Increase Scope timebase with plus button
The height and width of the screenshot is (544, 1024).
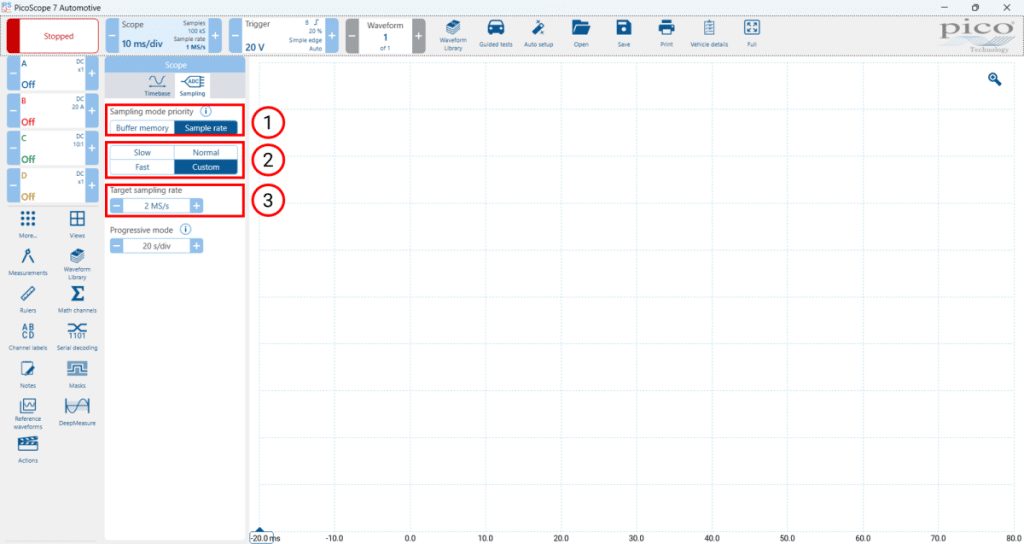click(215, 36)
